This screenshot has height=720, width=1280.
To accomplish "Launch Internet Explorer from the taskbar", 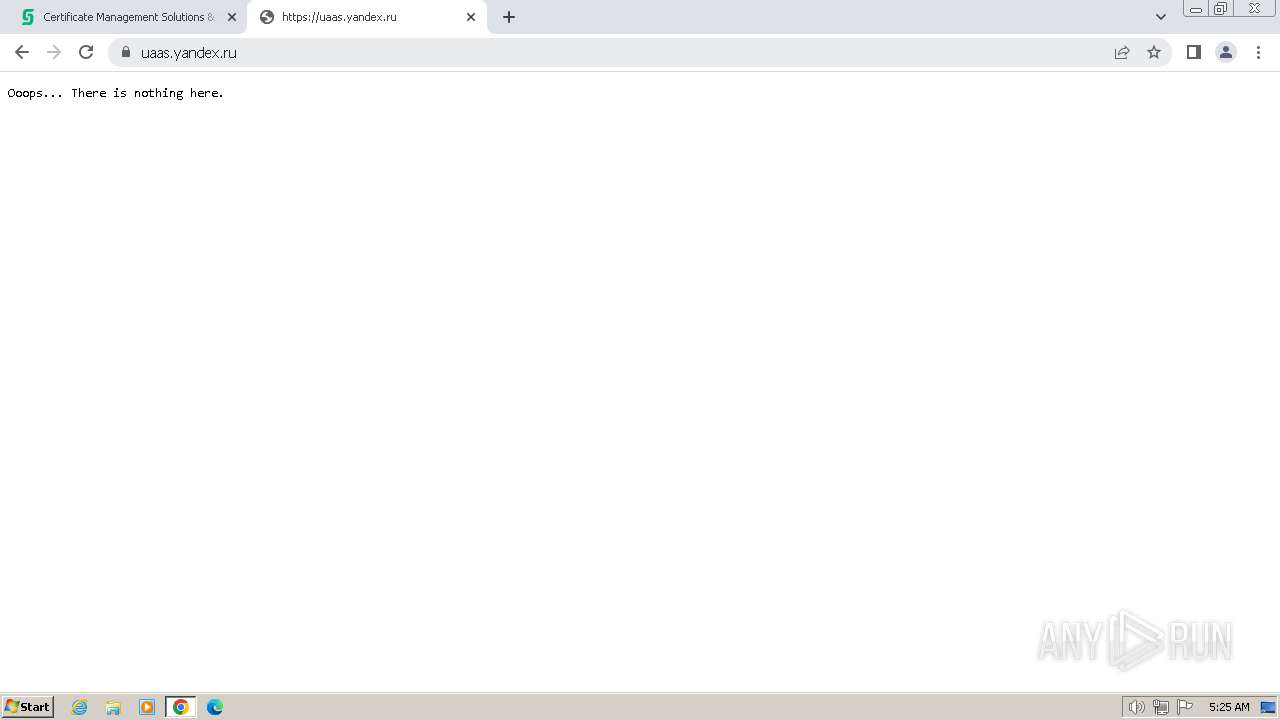I will click(80, 707).
